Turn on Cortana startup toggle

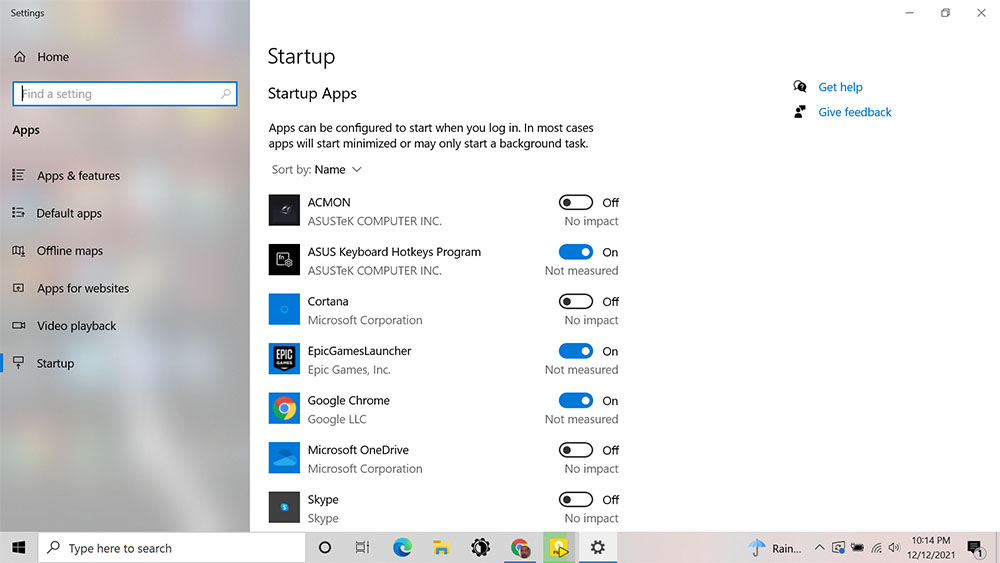point(575,302)
